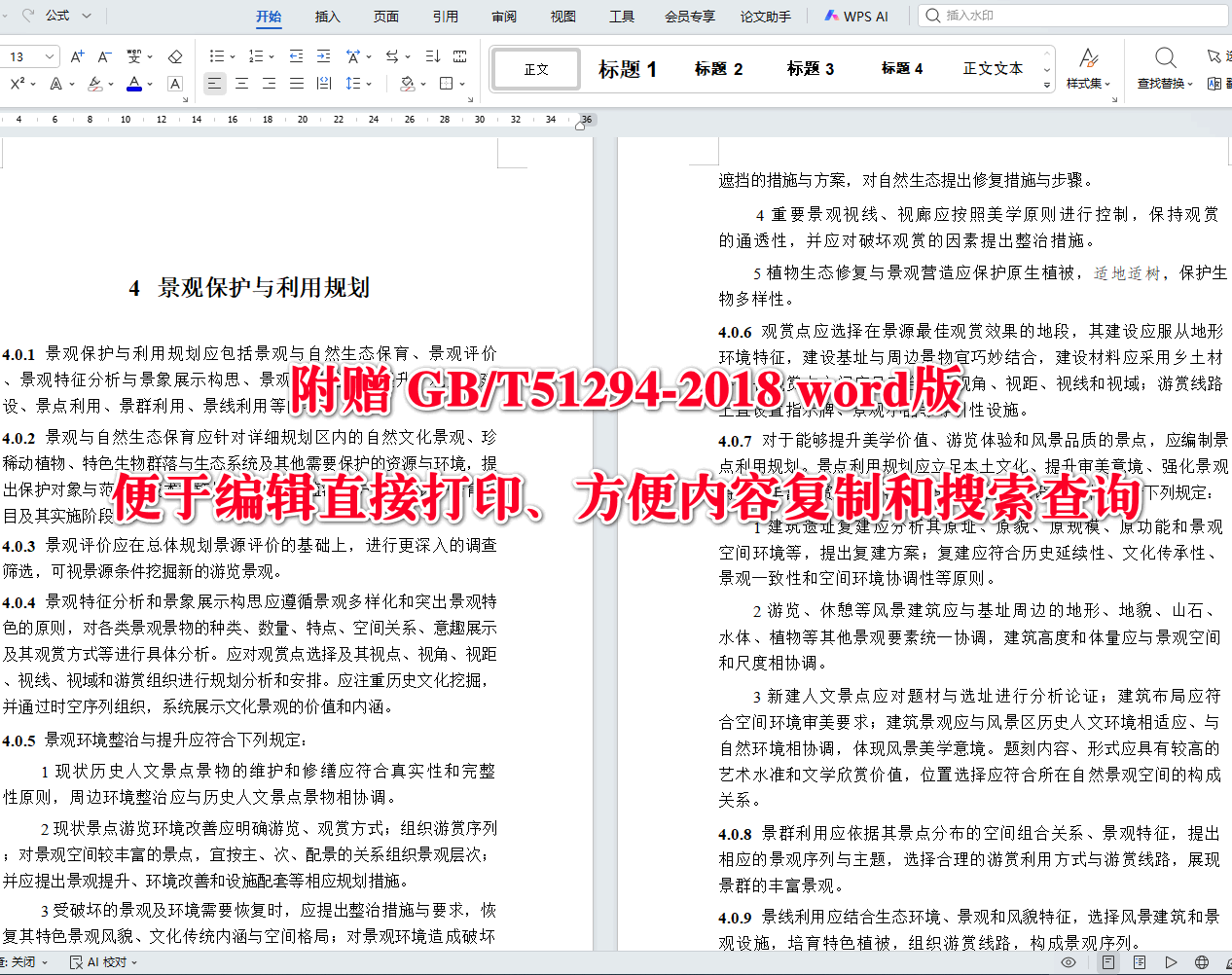This screenshot has width=1232, height=975.
Task: Expand bullet list style arrow
Action: [x=232, y=56]
